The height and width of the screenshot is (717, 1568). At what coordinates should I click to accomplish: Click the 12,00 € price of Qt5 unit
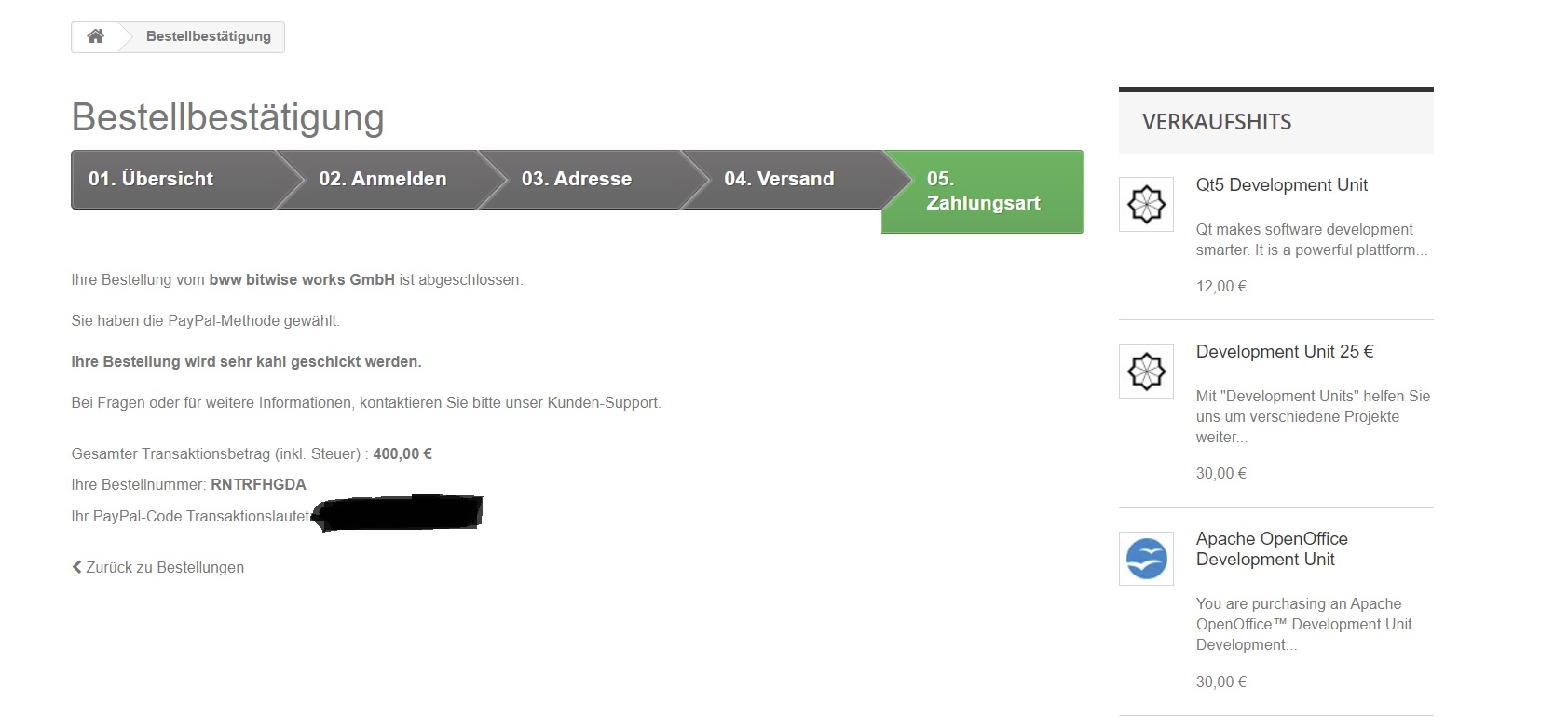[x=1221, y=287]
